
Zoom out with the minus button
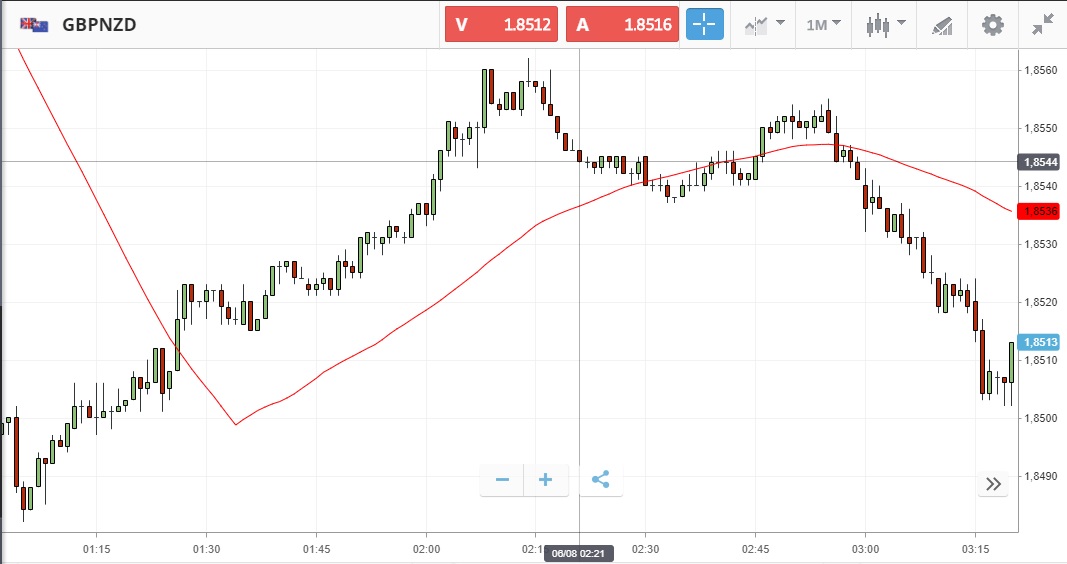coord(502,480)
